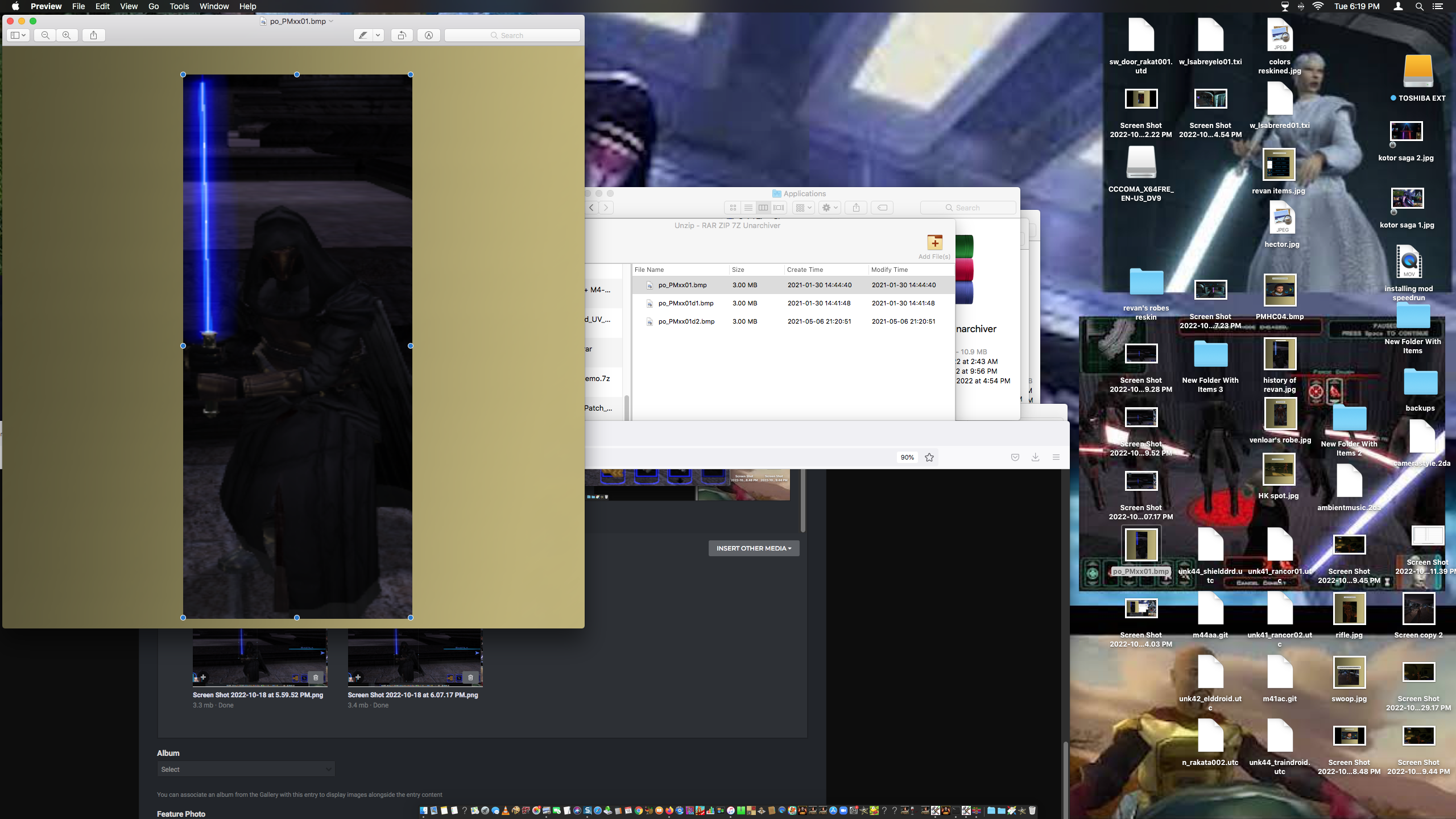Viewport: 1456px width, 819px height.
Task: Open the Edit menu
Action: tap(102, 6)
